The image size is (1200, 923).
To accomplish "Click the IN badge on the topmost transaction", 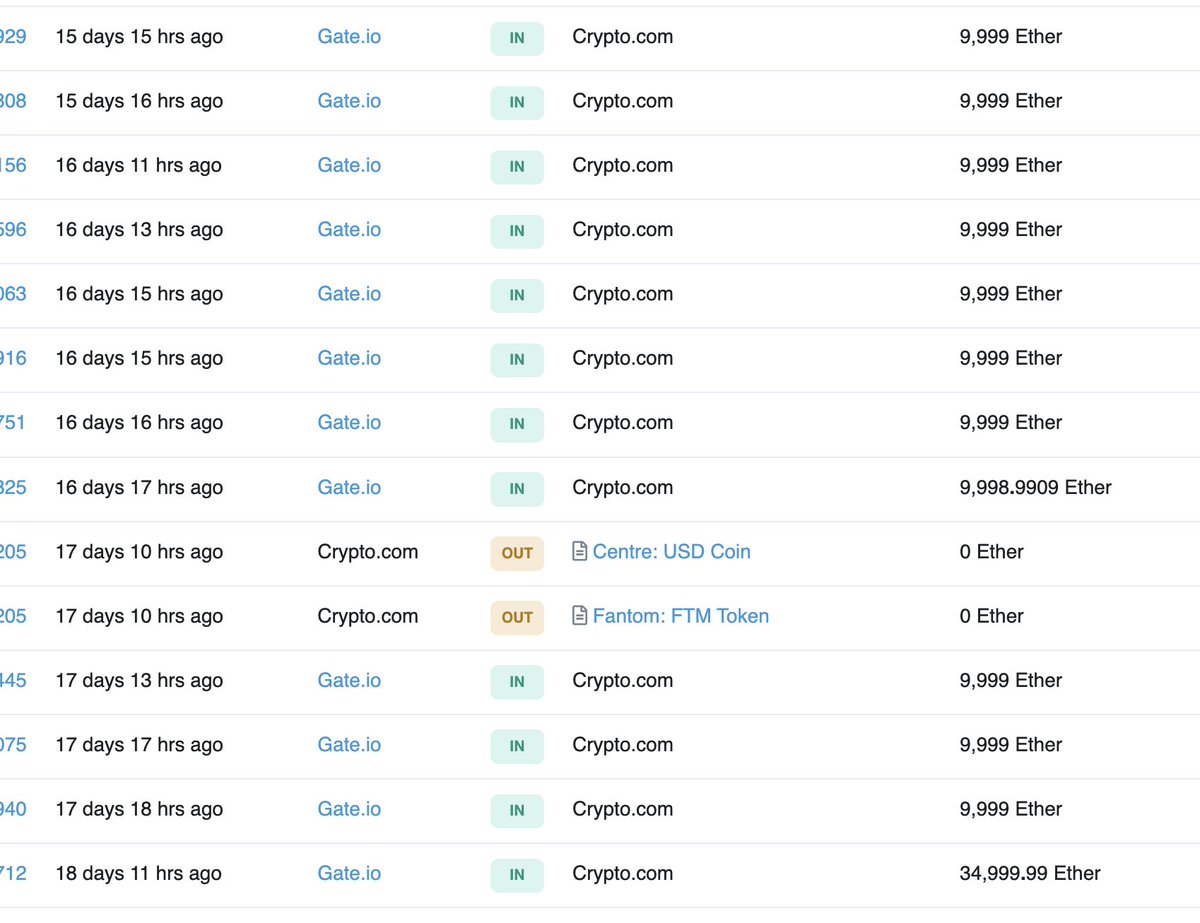I will coord(516,38).
